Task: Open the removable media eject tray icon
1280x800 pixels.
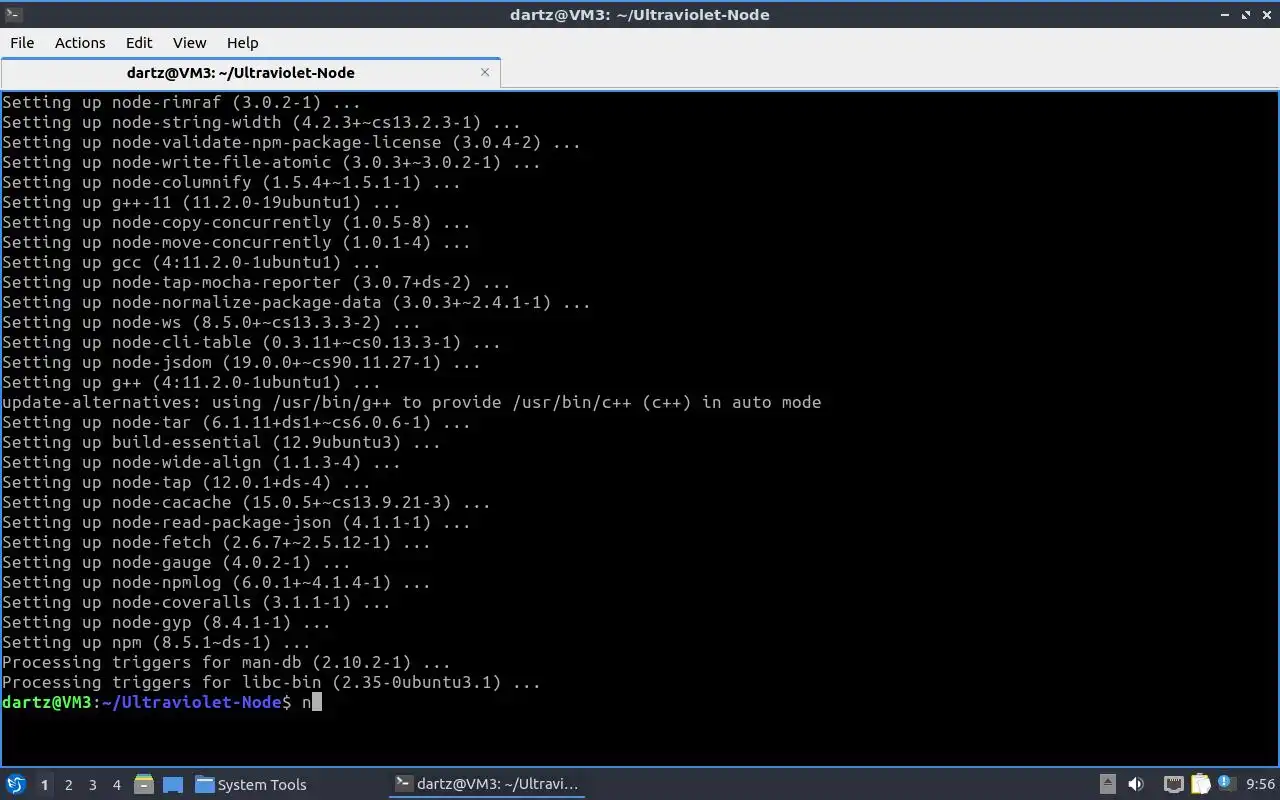Action: click(x=1108, y=784)
